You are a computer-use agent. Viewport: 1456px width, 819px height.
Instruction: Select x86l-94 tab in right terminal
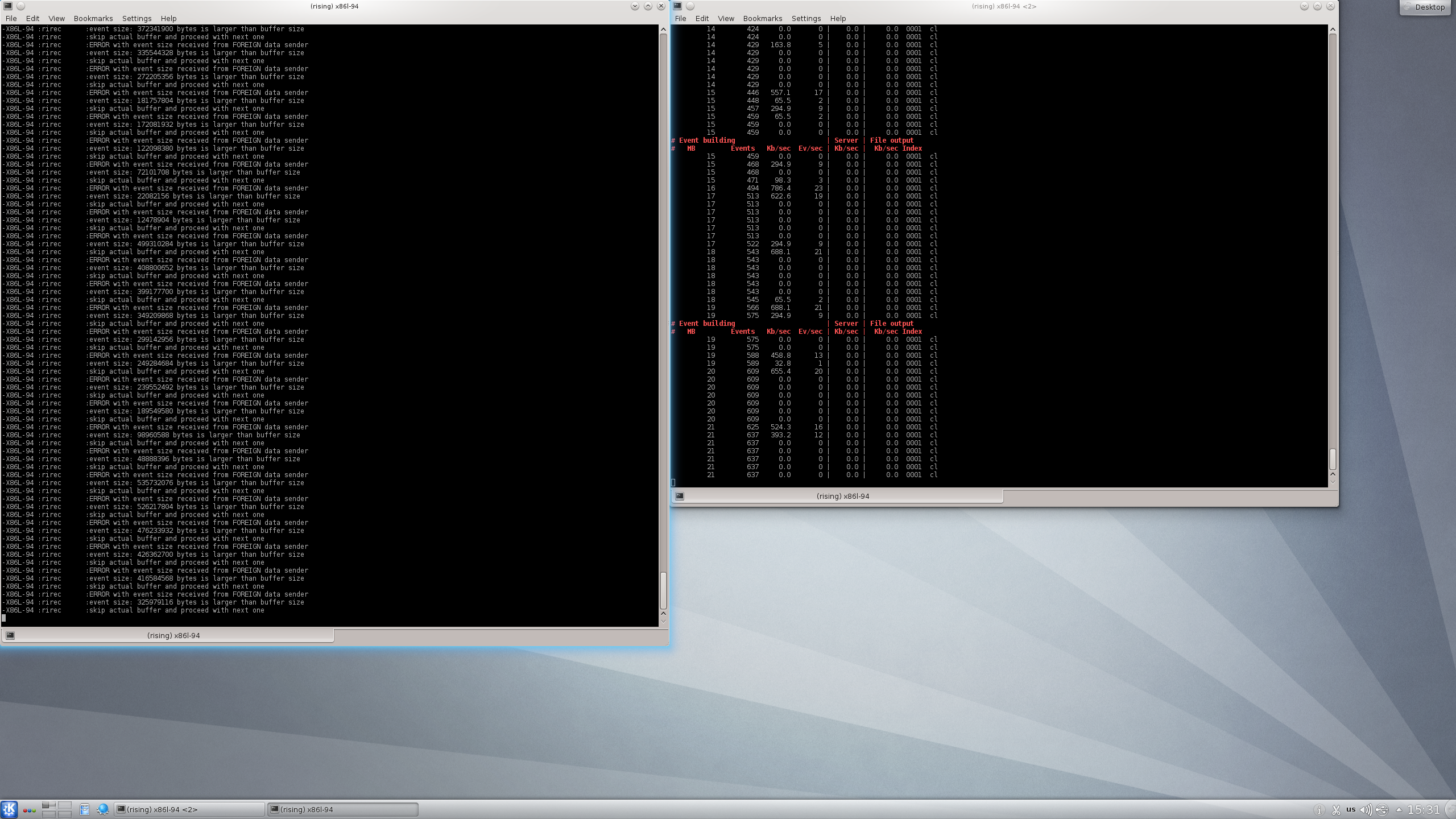(x=842, y=496)
